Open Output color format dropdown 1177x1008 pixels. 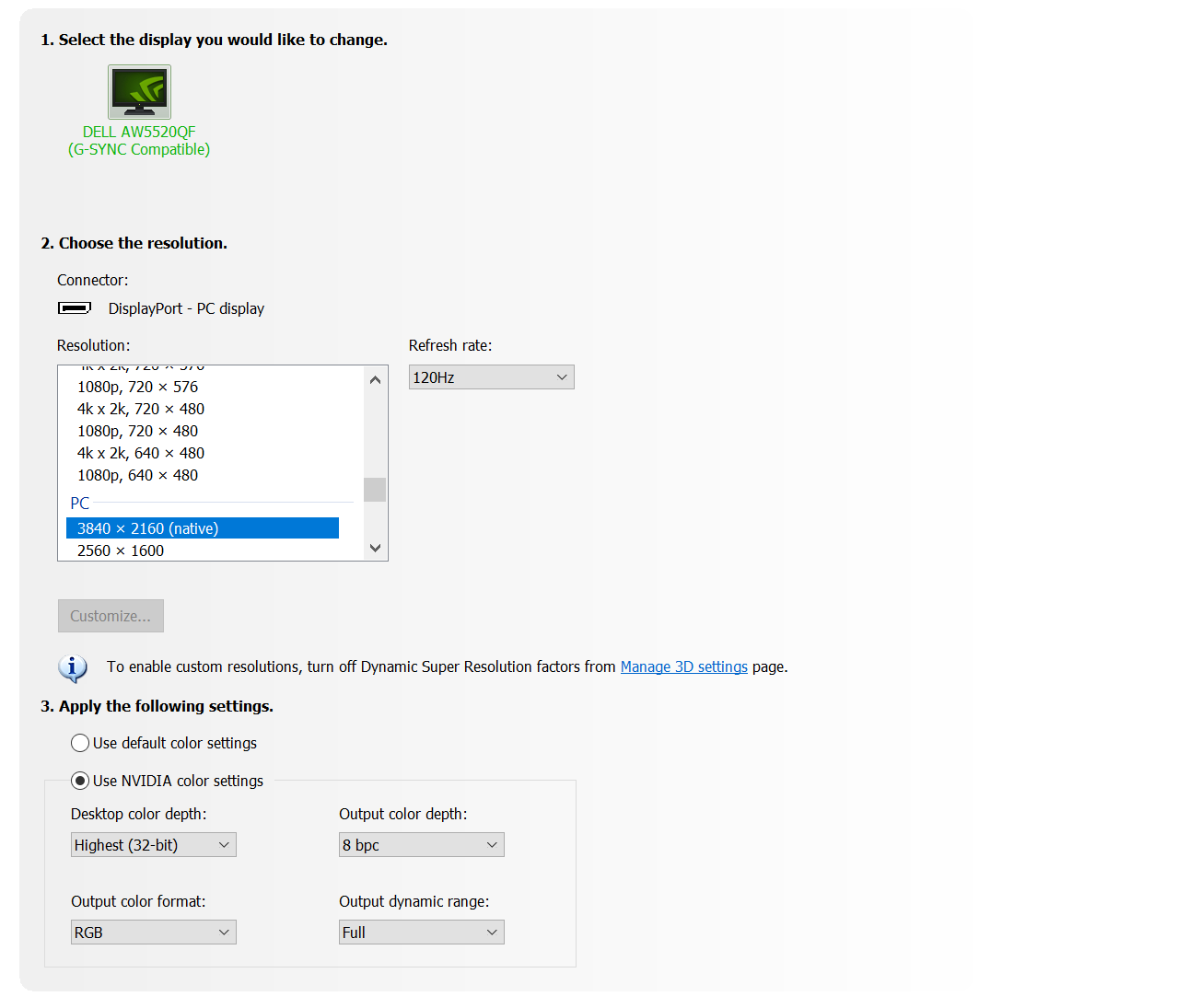(153, 933)
